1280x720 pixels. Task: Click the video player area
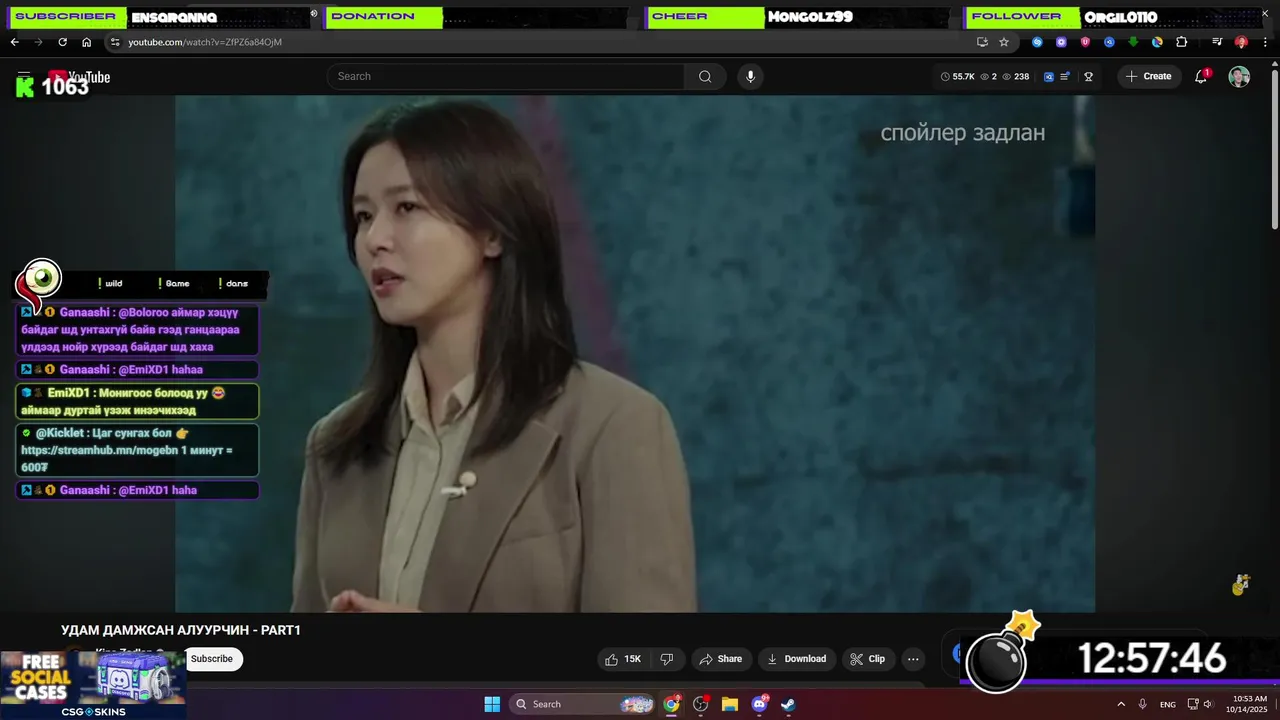(635, 353)
